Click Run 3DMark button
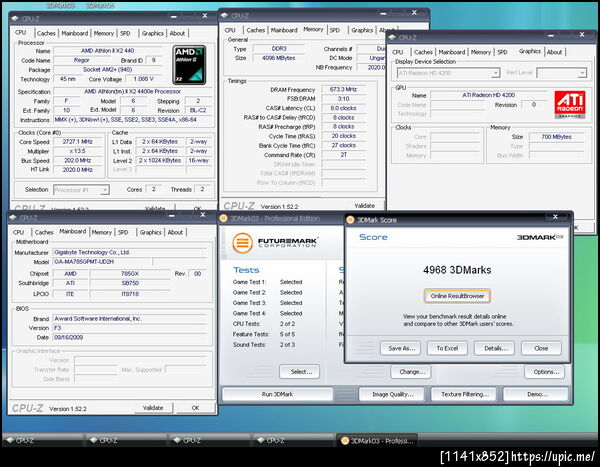Screen dimensions: 600x467 pyautogui.click(x=277, y=394)
